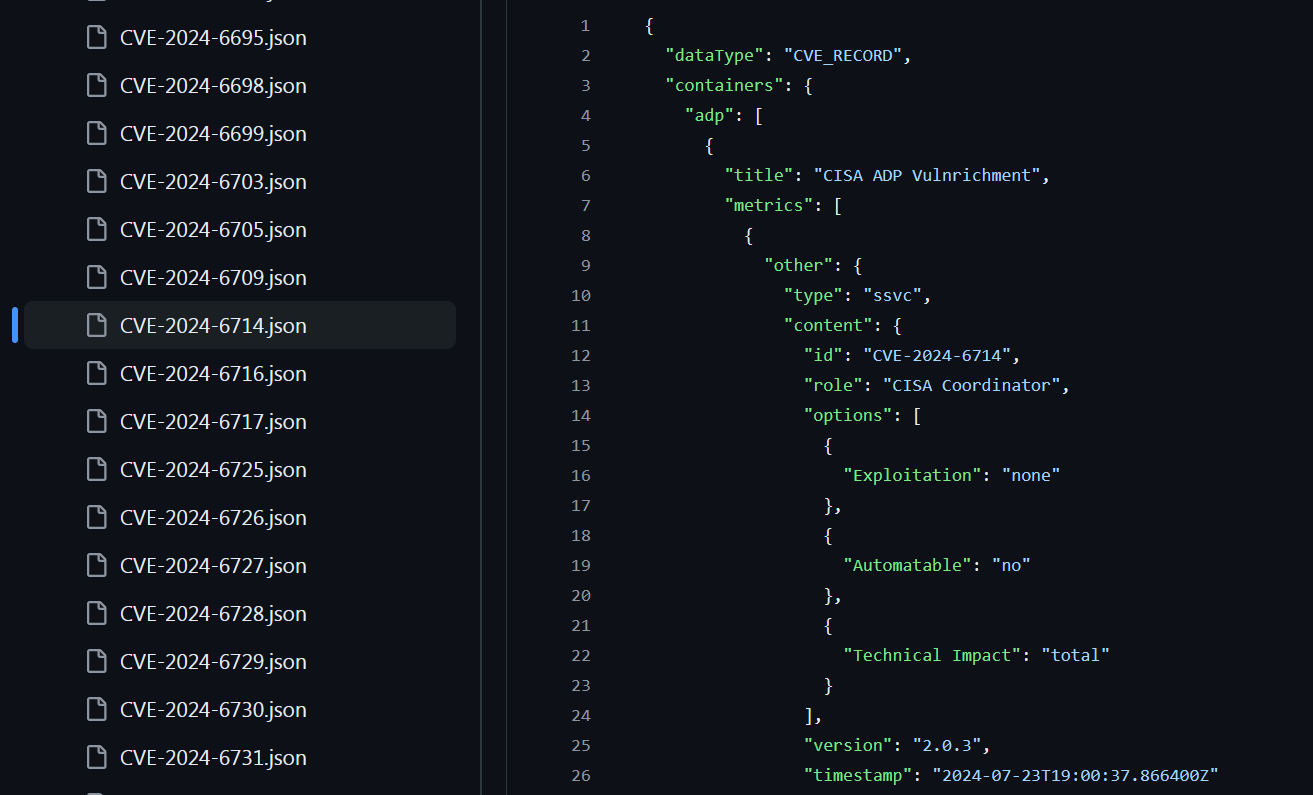
Task: Click file icon beside CVE-2024-6727.json
Action: (96, 566)
